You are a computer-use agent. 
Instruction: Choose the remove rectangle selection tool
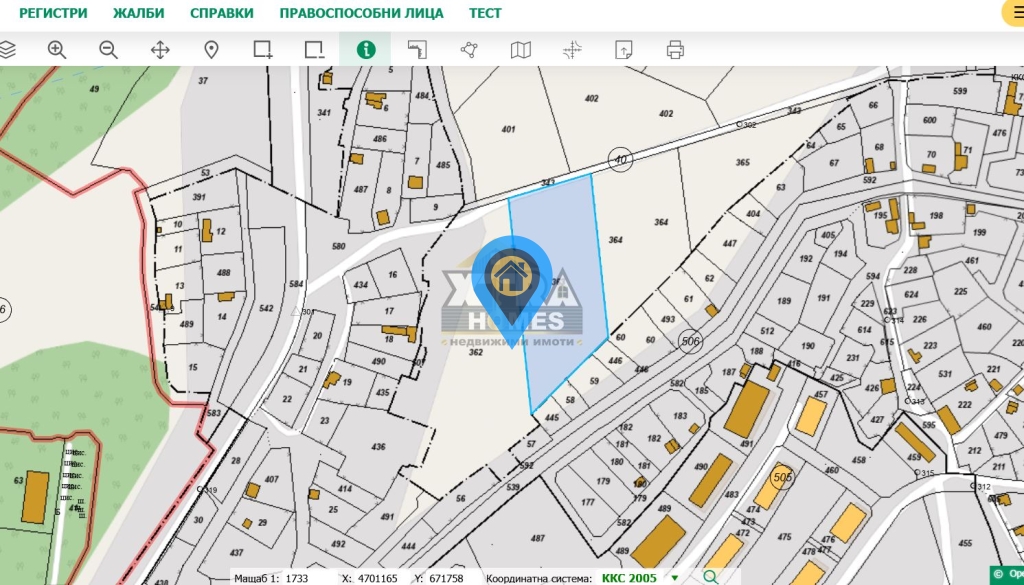(314, 50)
